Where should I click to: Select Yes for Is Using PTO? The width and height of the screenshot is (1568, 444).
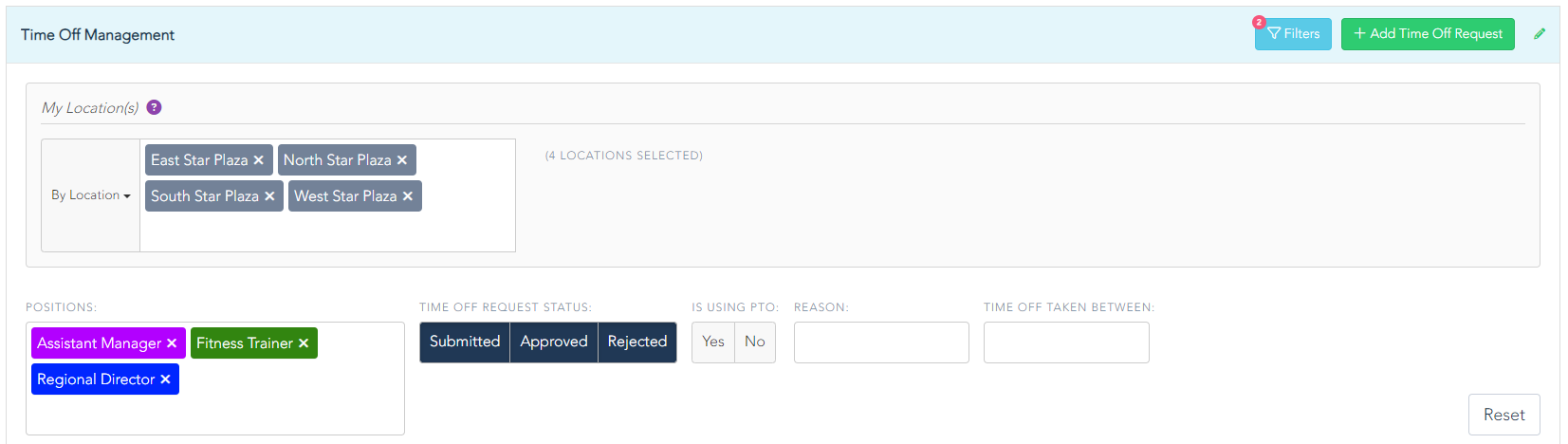713,342
